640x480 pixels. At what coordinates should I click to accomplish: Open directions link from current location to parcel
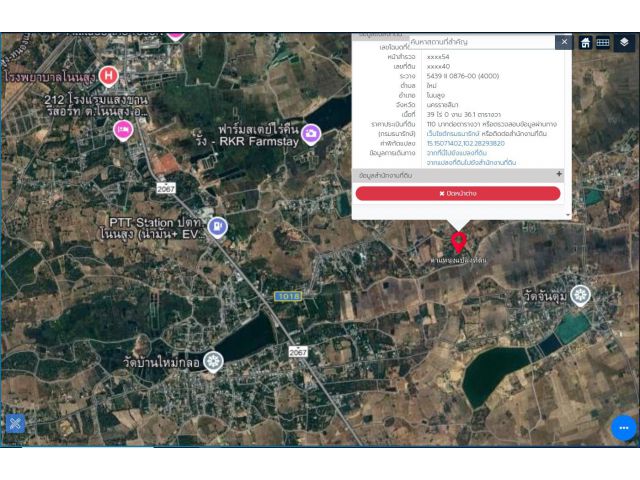pyautogui.click(x=456, y=152)
